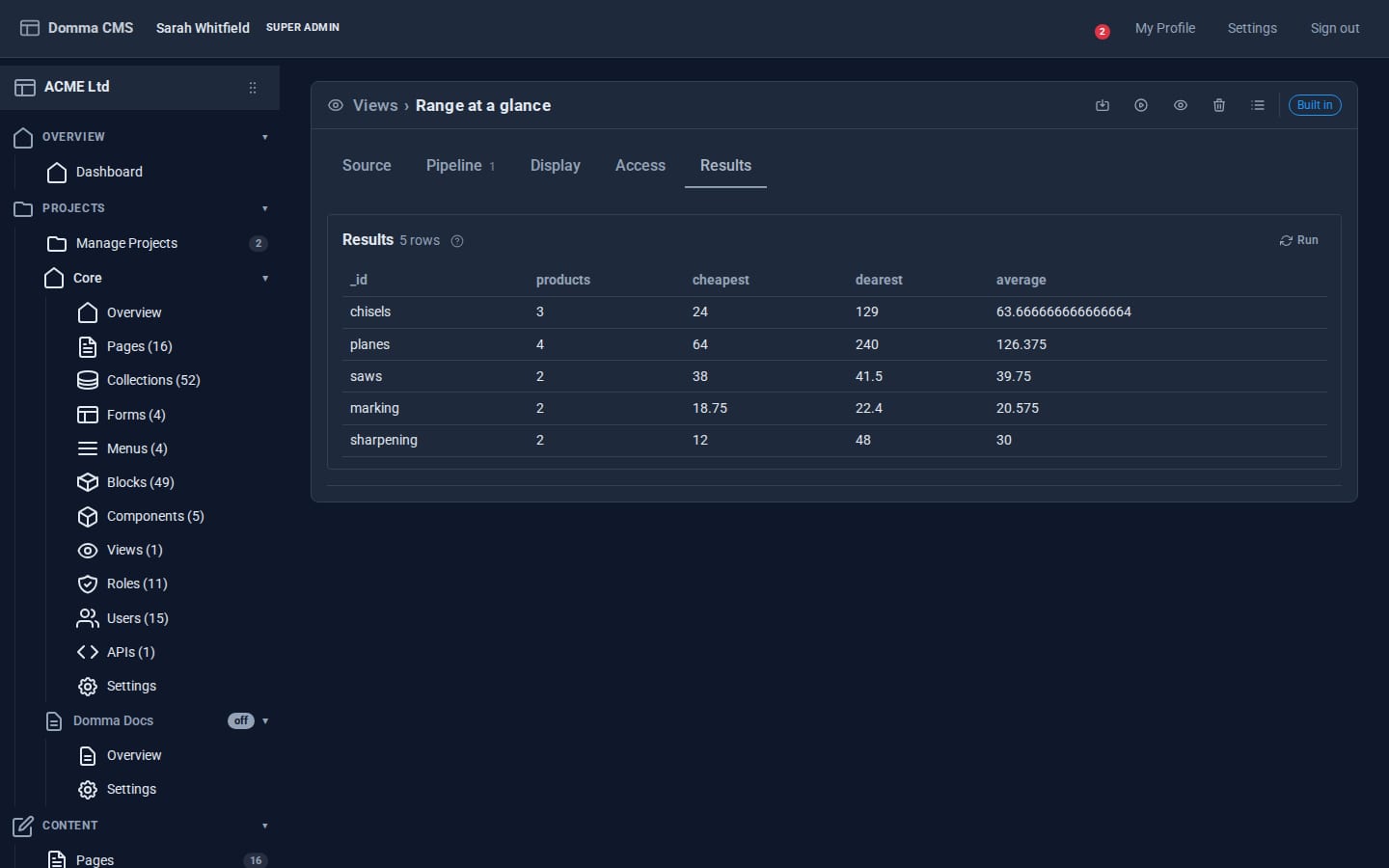Image resolution: width=1389 pixels, height=868 pixels.
Task: Open the list icon in view header
Action: coord(1258,105)
